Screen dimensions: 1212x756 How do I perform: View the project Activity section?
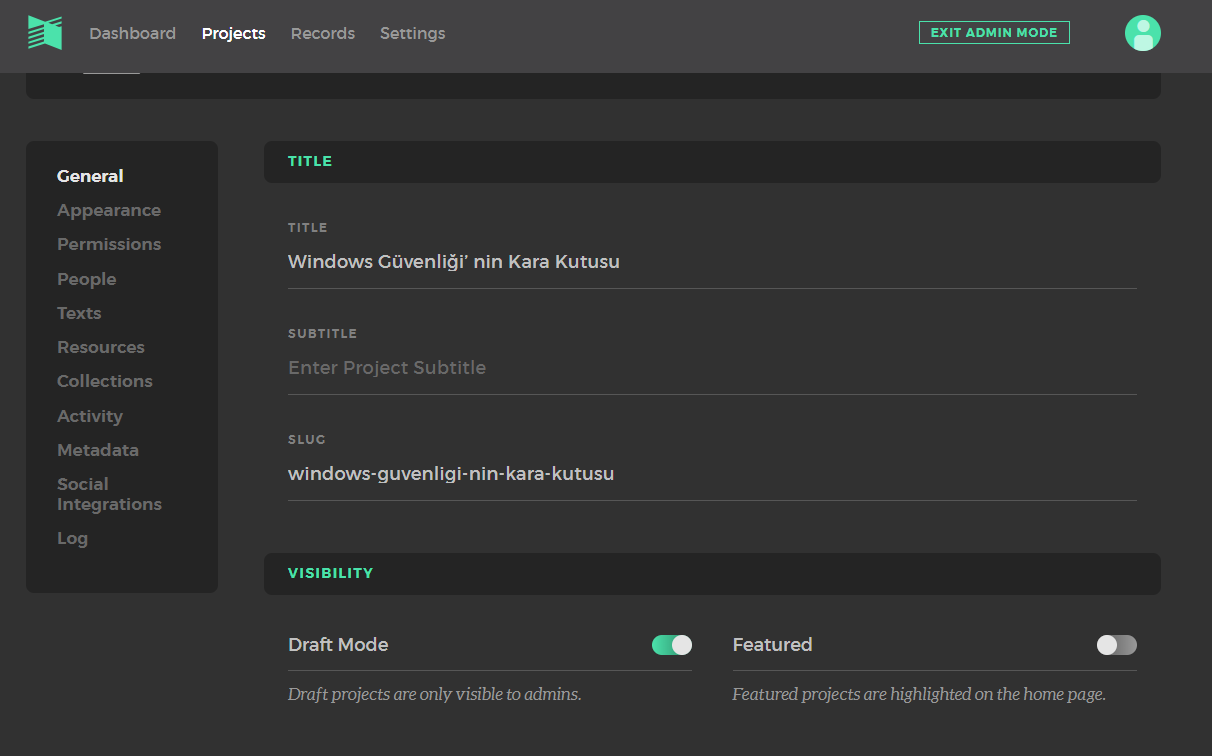[90, 416]
